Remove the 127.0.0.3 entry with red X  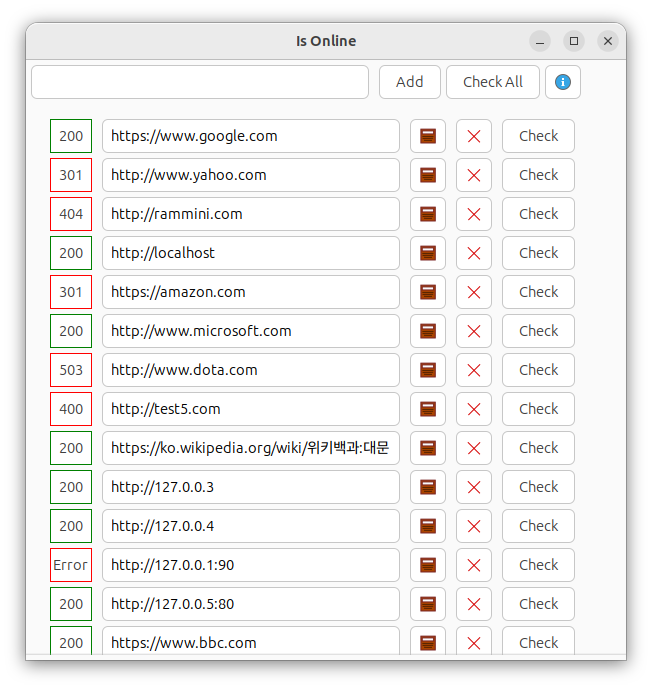pos(474,487)
